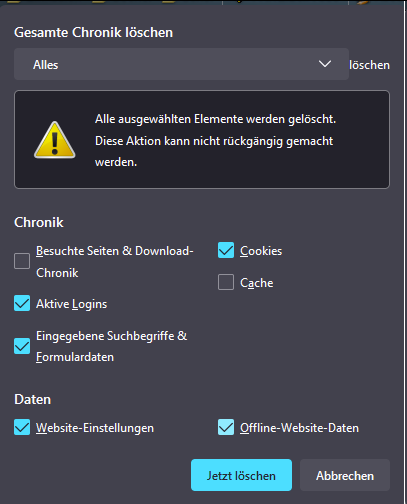Click the "löschen" text beside the dropdown
Screen dimensions: 407x504
[x=370, y=65]
